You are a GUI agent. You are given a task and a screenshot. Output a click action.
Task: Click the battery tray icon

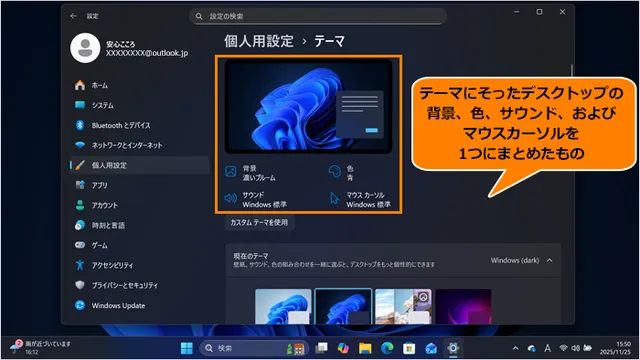point(588,348)
